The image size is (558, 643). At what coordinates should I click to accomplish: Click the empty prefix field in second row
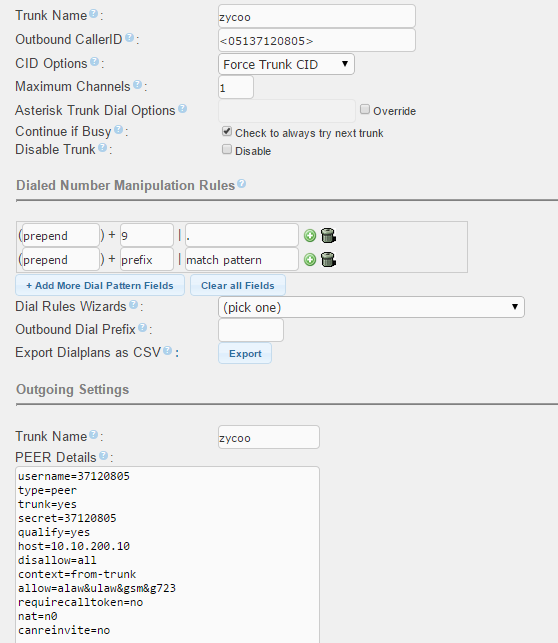point(147,259)
